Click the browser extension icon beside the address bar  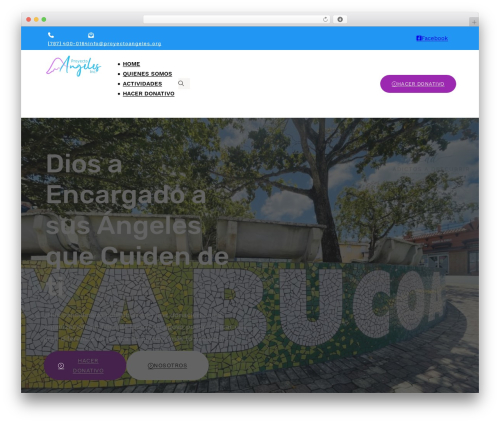tap(340, 20)
